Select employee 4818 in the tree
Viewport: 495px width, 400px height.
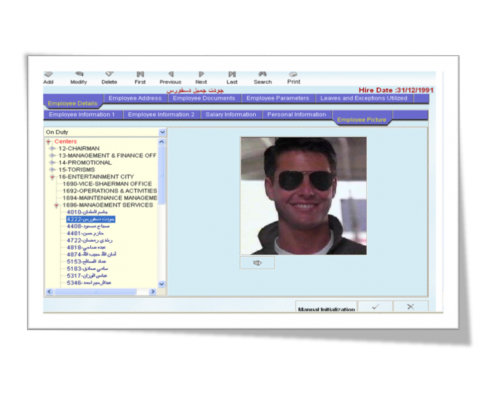click(x=86, y=247)
